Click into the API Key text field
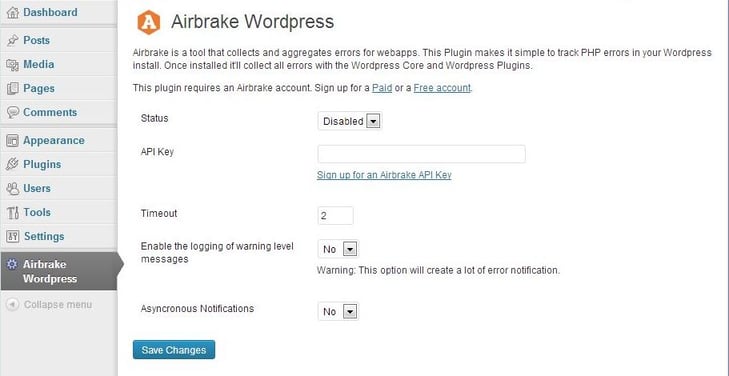This screenshot has height=376, width=729. point(422,154)
